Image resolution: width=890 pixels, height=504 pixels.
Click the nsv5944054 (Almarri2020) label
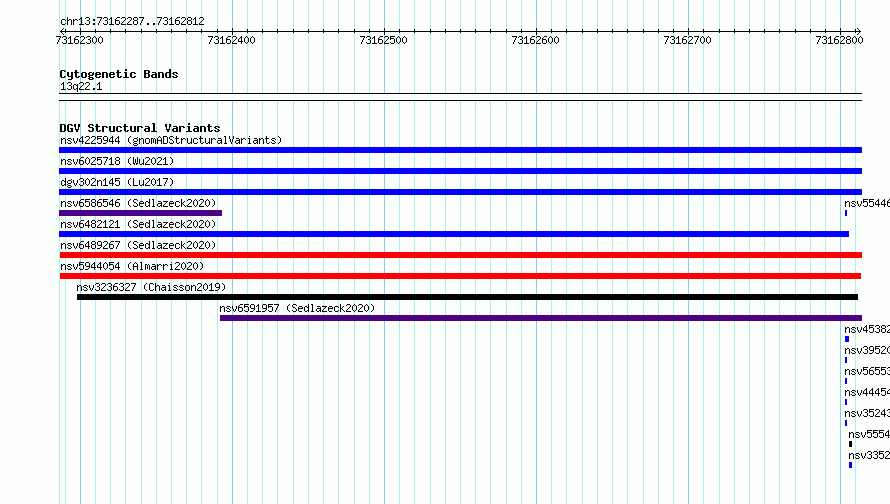pyautogui.click(x=132, y=266)
